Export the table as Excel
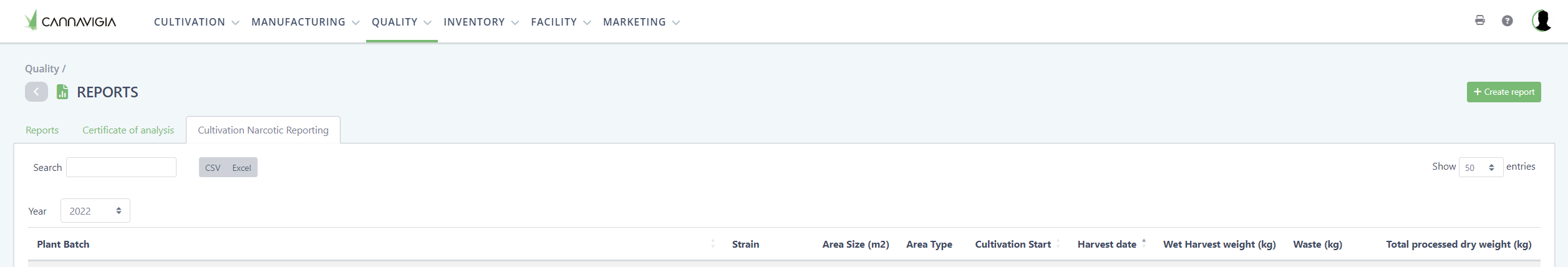The width and height of the screenshot is (1568, 267). (x=241, y=168)
